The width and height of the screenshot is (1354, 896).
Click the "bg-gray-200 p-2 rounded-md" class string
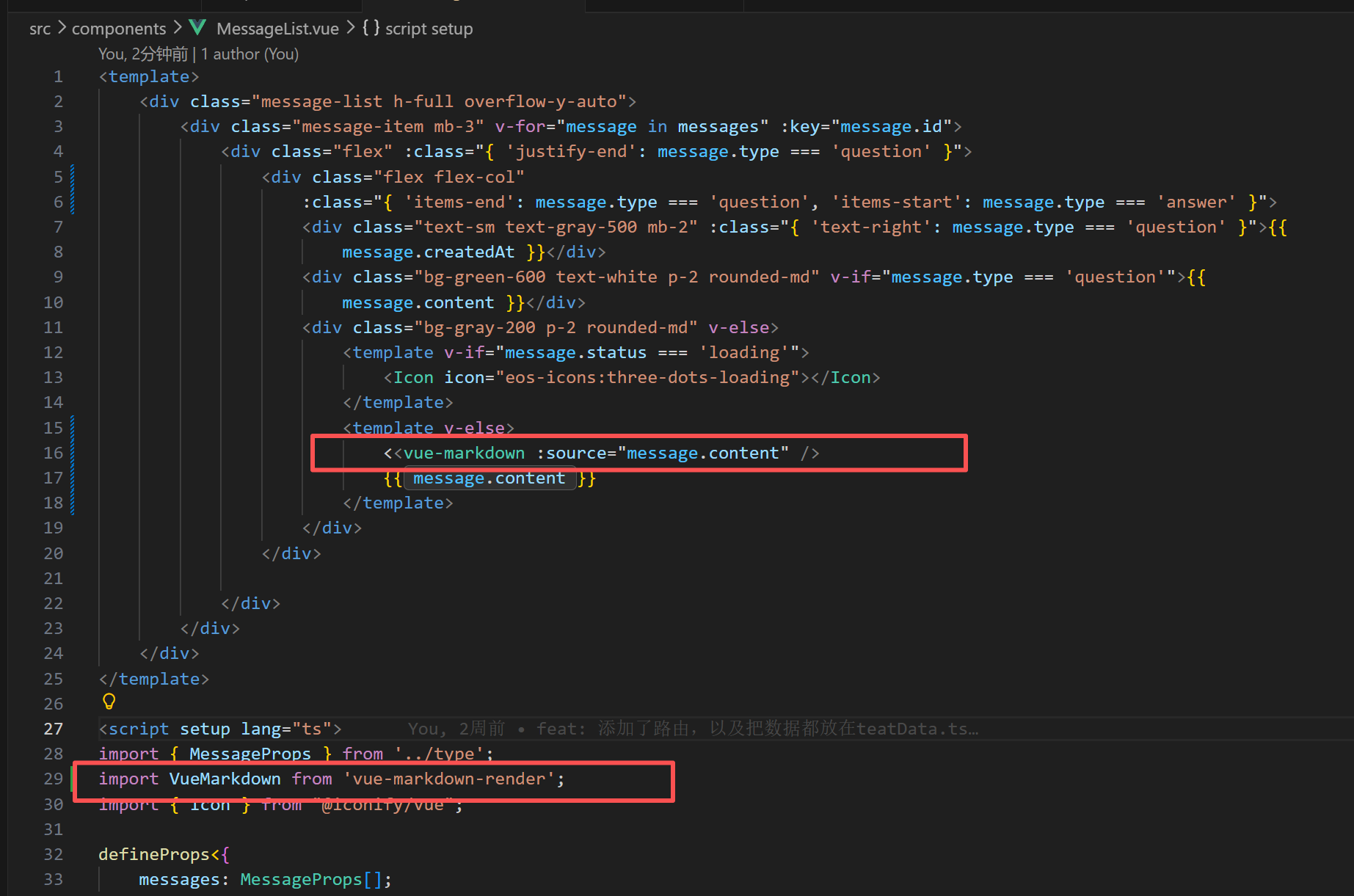(556, 327)
